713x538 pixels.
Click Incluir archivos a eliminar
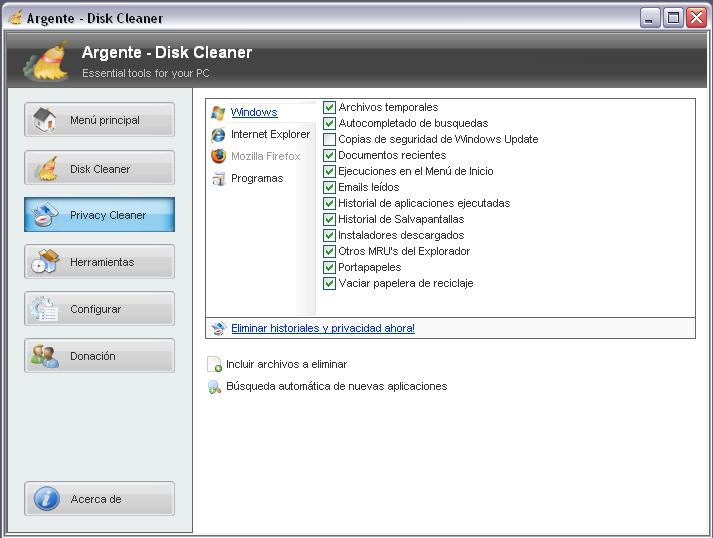click(286, 364)
